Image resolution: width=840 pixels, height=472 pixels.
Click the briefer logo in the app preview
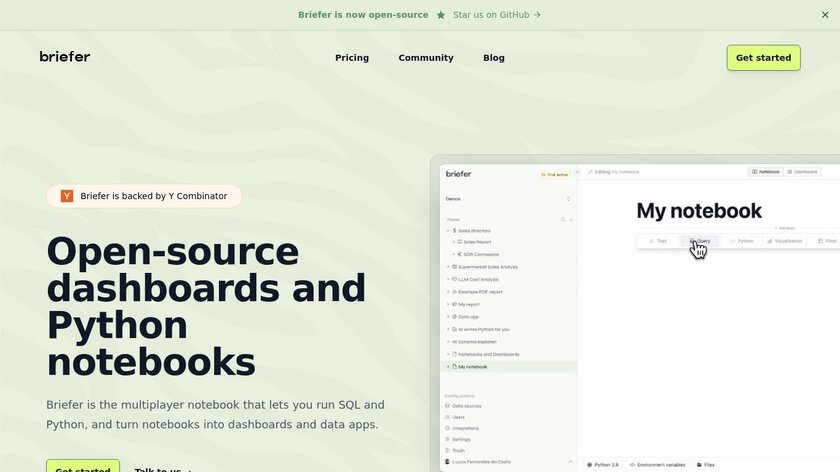click(459, 174)
